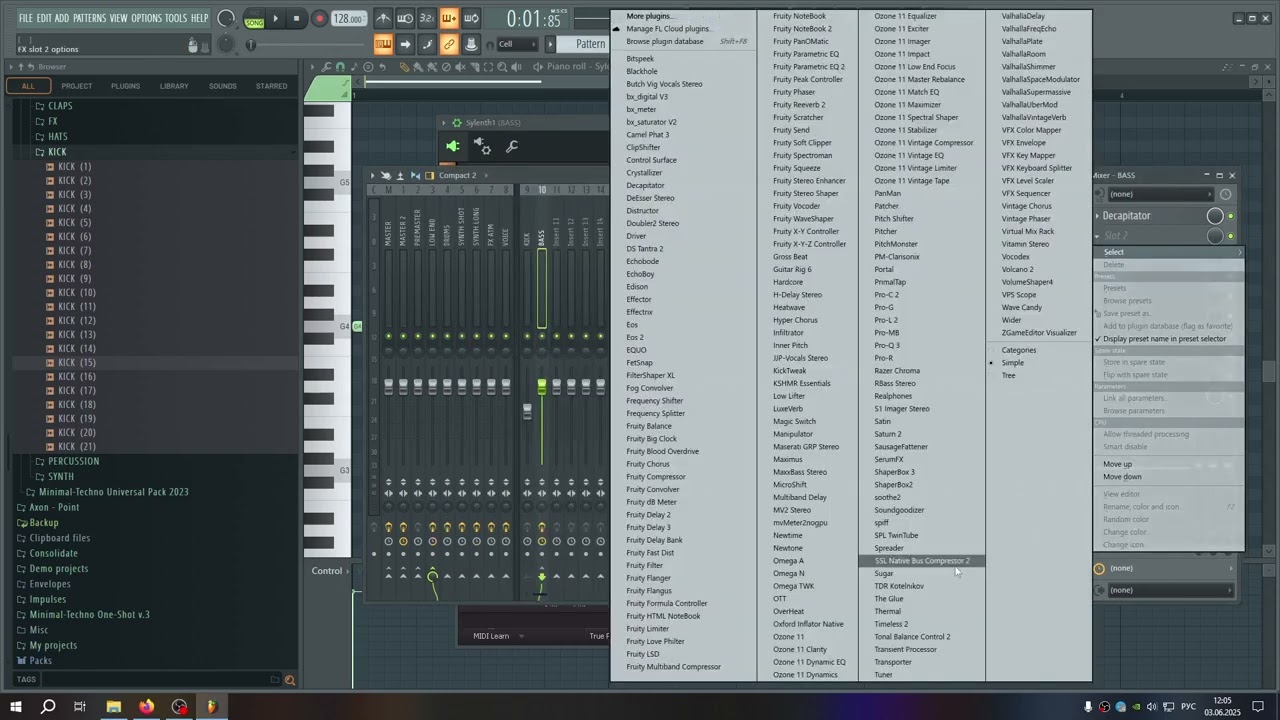
Task: Open FL Studio taskbar icon
Action: (212, 706)
